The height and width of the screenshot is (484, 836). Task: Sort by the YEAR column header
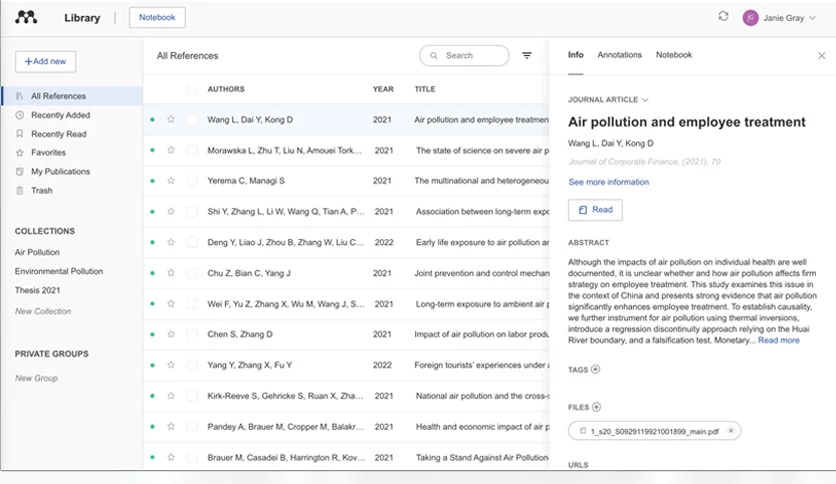[x=383, y=89]
